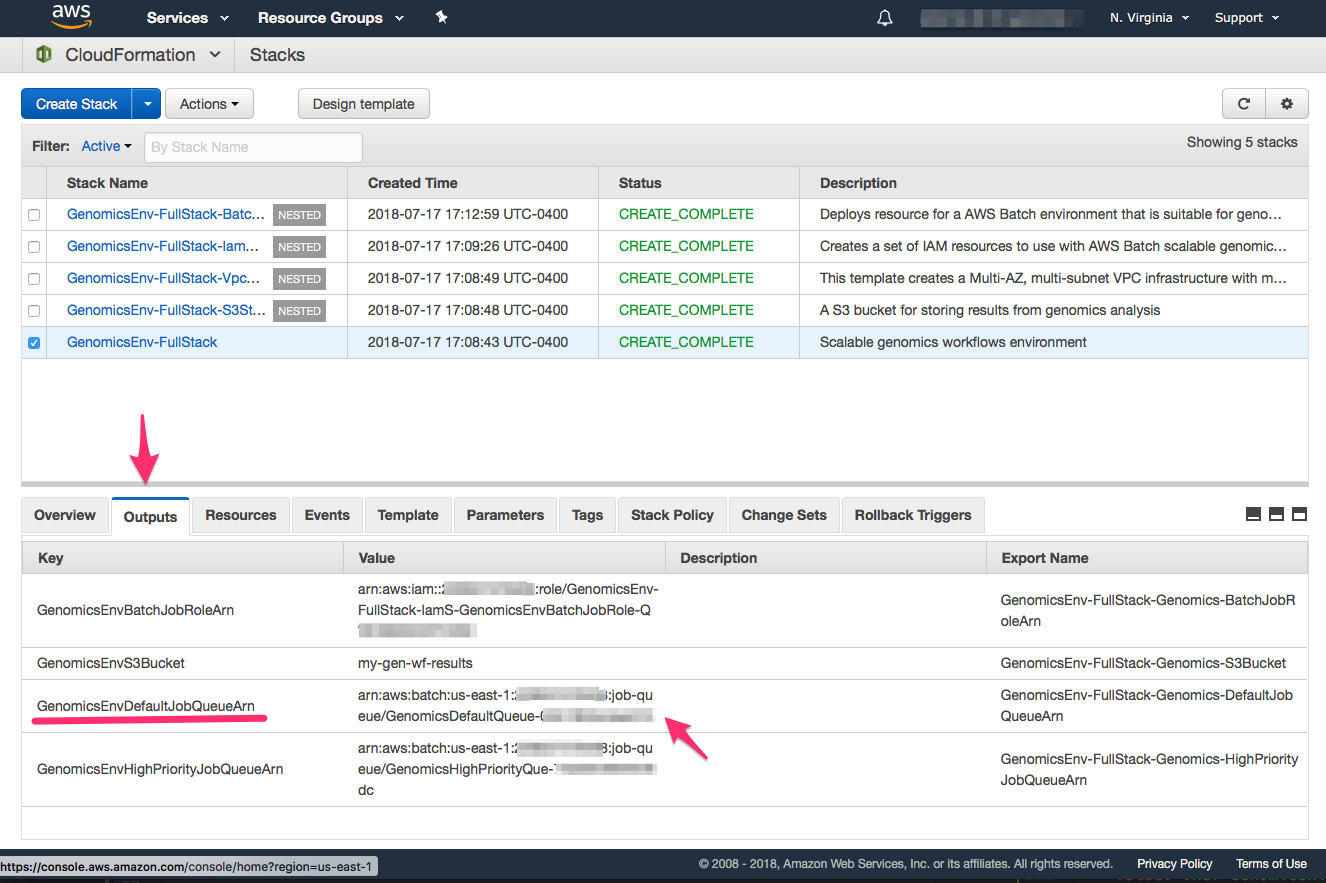
Task: Expand Resource Groups menu
Action: [x=331, y=18]
